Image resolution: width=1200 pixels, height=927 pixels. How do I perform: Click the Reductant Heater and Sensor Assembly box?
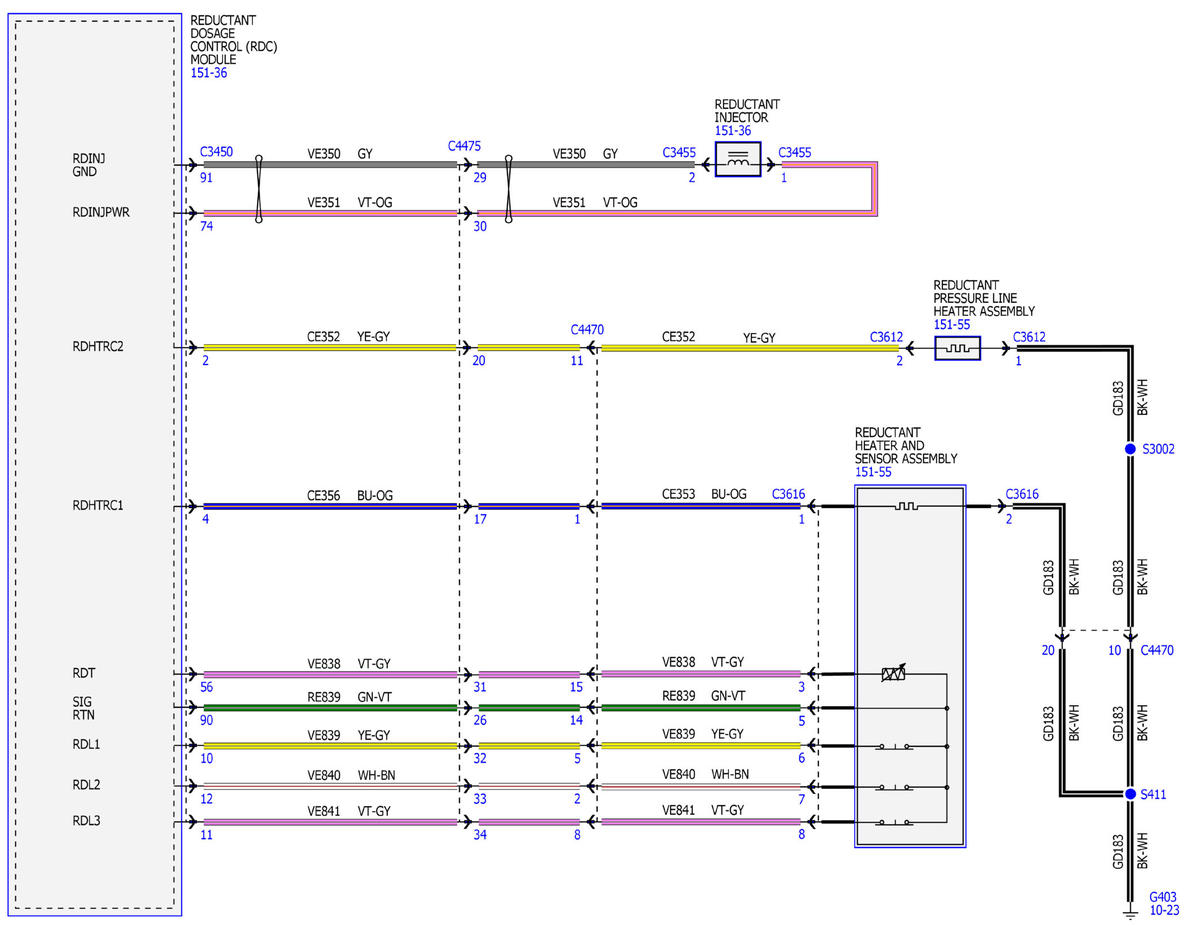coord(911,666)
